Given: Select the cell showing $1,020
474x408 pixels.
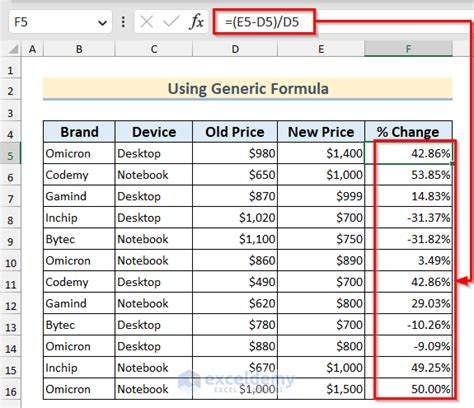Looking at the screenshot, I should [235, 218].
